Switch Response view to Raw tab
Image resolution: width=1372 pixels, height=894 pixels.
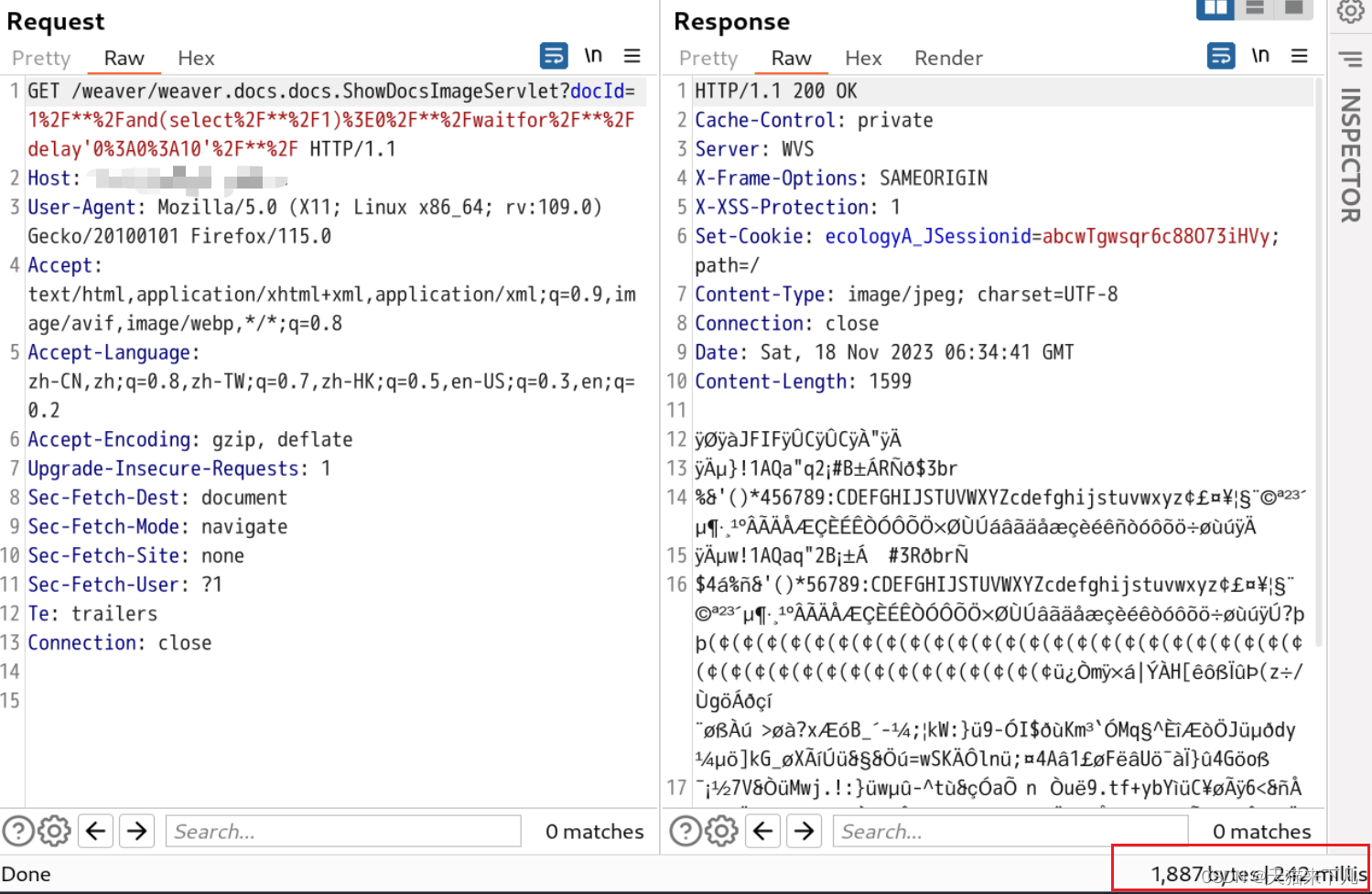tap(791, 58)
